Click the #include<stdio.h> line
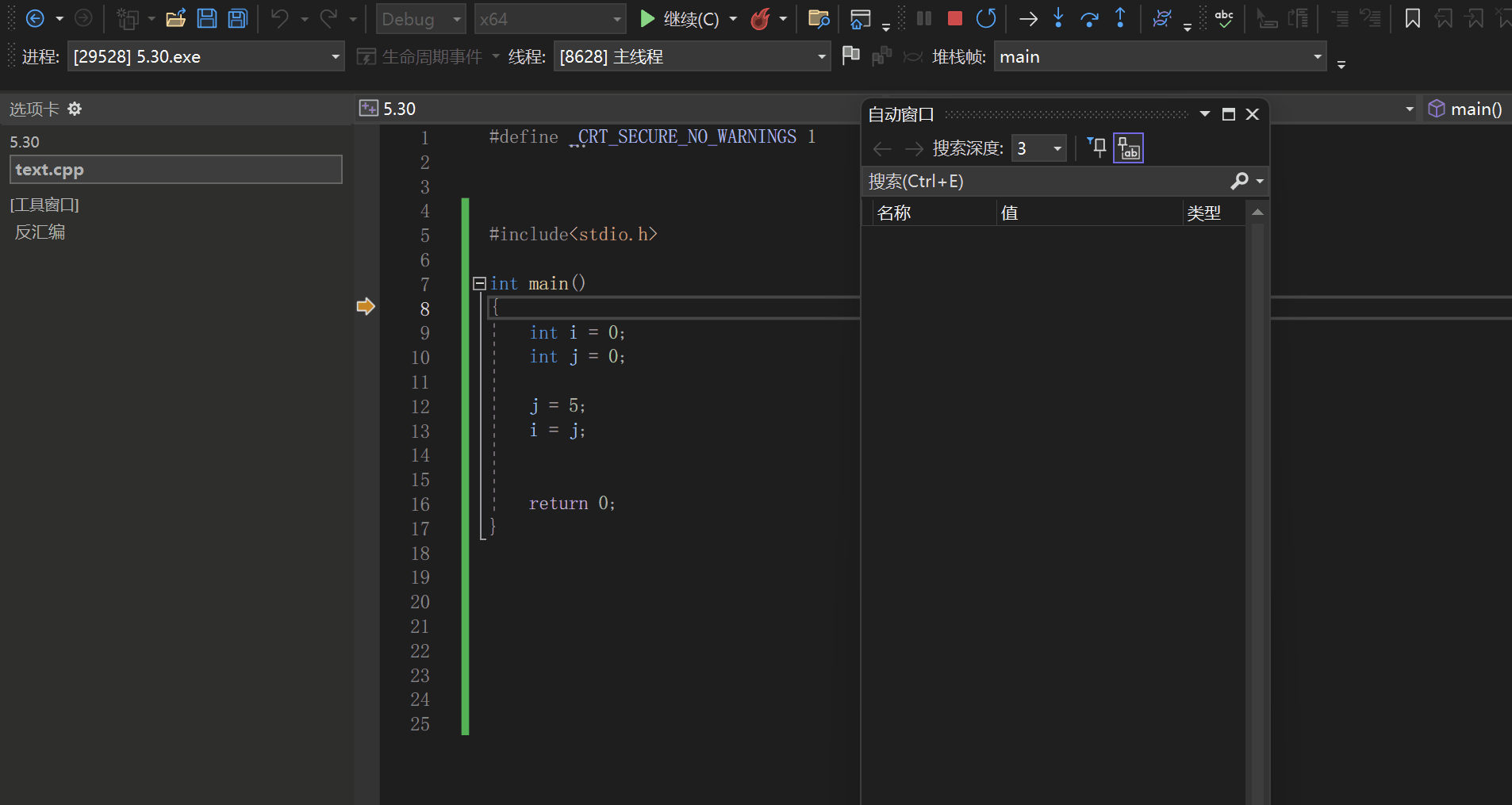The height and width of the screenshot is (805, 1512). tap(573, 234)
